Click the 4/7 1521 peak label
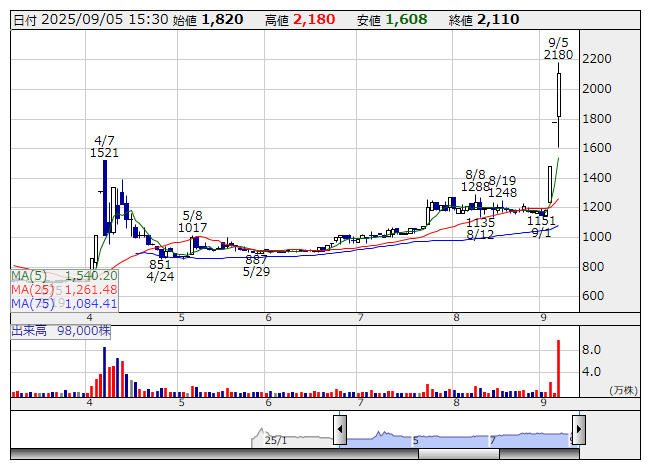The width and height of the screenshot is (653, 470). point(104,147)
